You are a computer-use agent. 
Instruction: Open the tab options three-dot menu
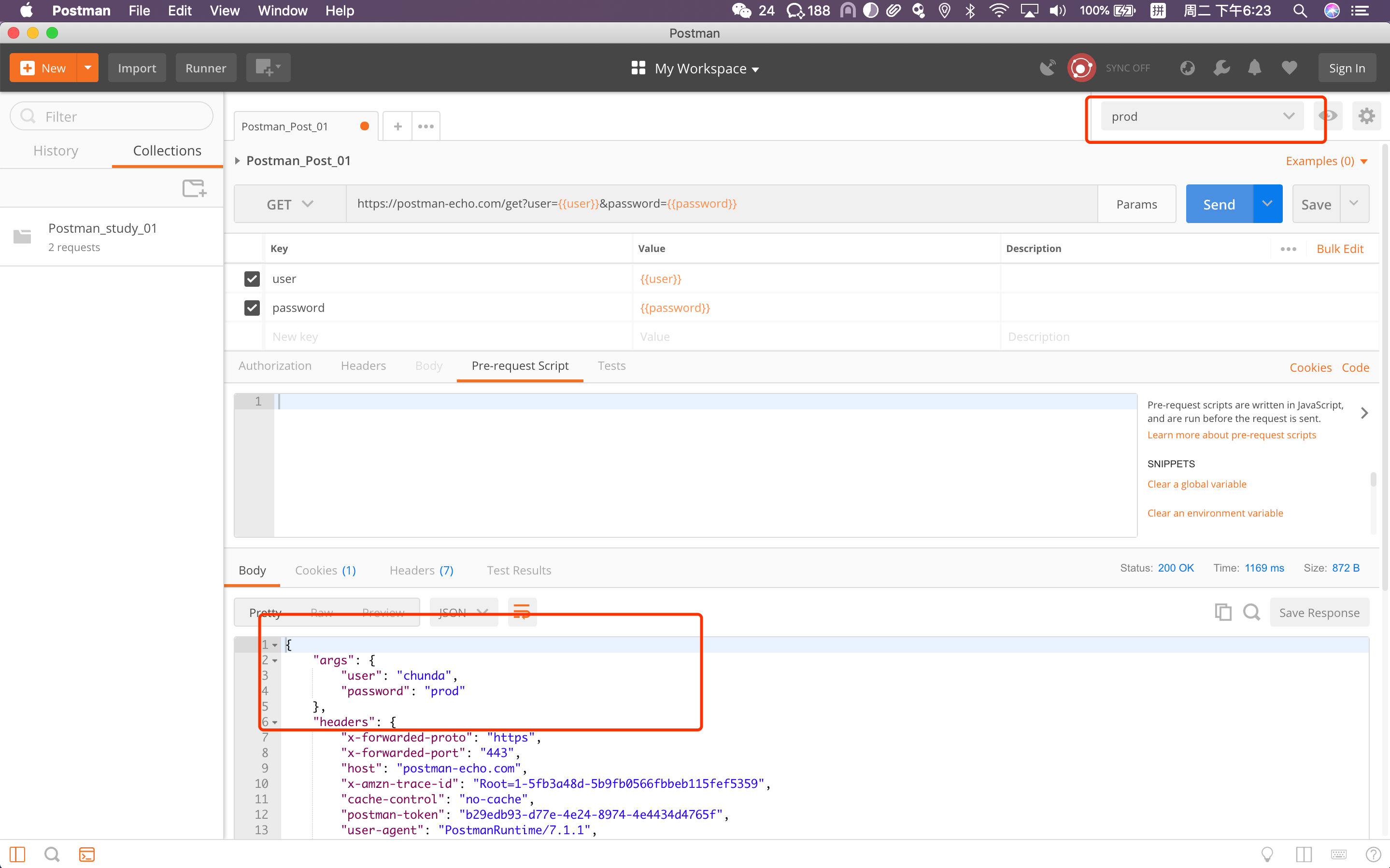[426, 126]
